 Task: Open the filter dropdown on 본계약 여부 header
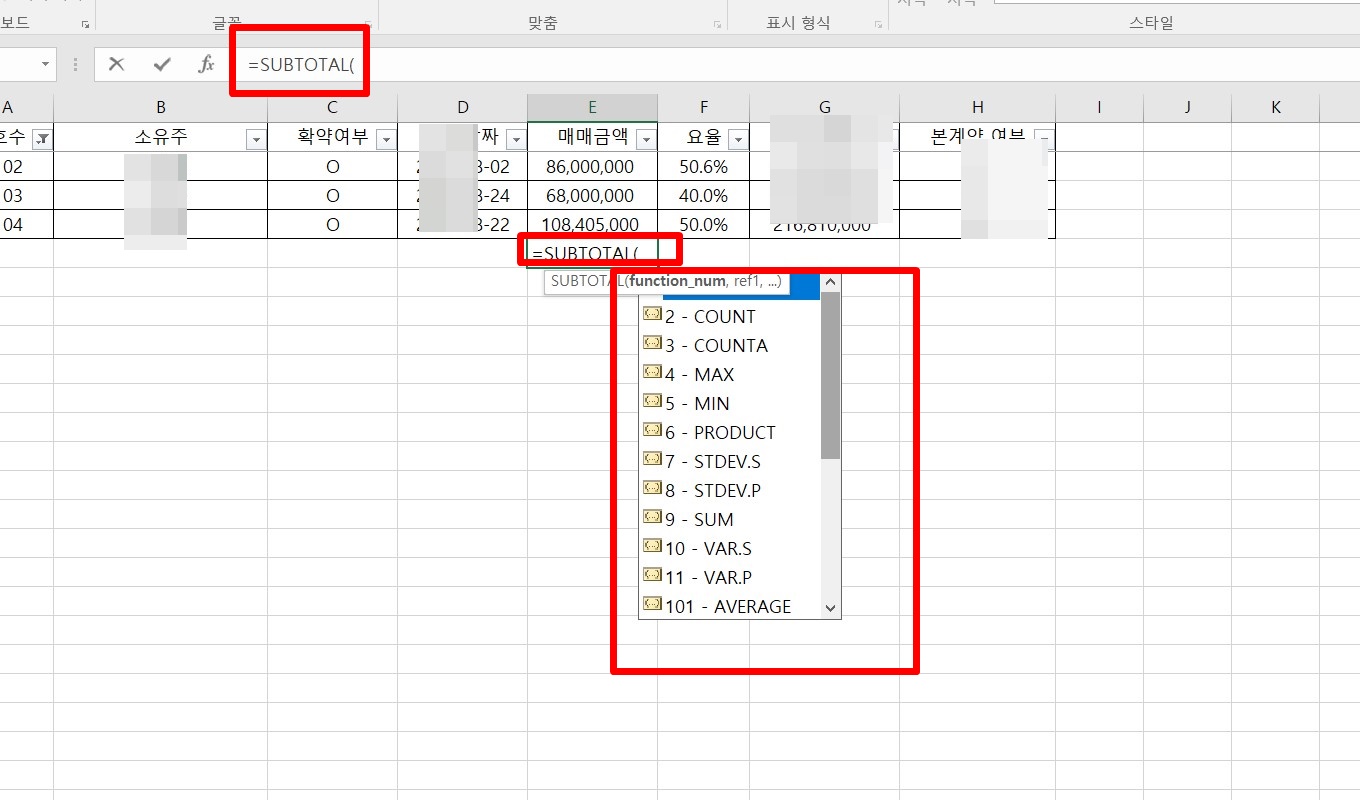[x=1044, y=139]
